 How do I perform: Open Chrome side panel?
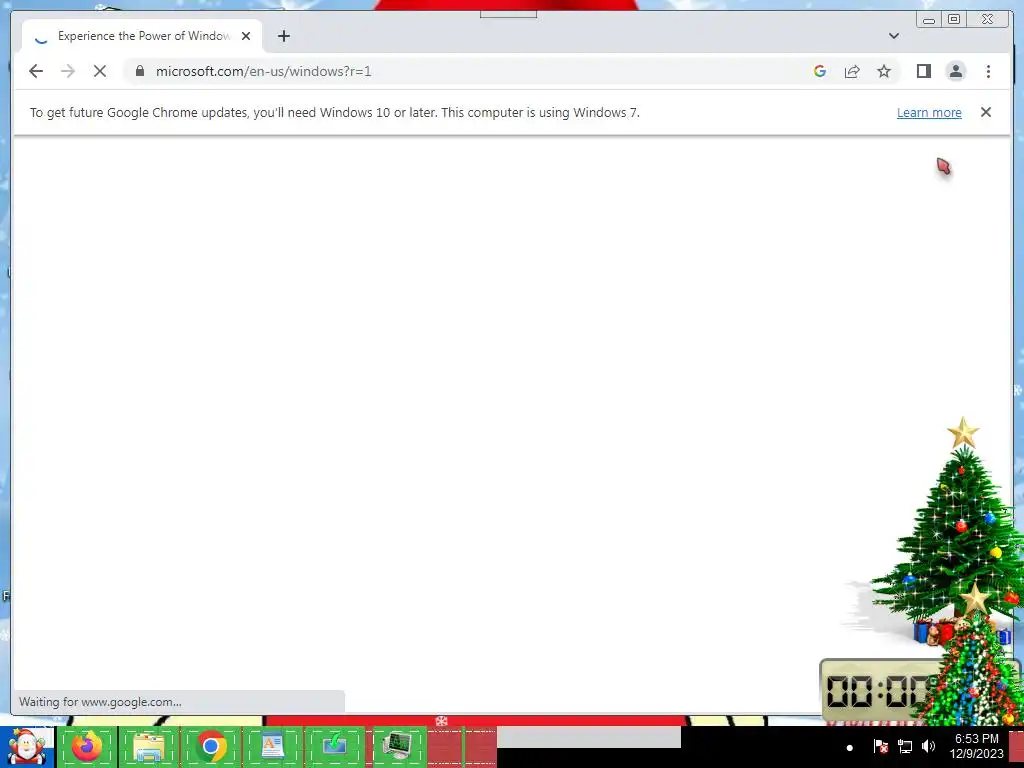(923, 71)
